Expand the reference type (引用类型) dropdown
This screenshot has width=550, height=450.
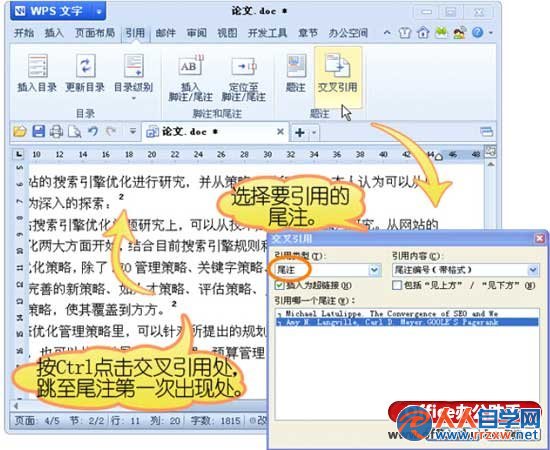pyautogui.click(x=374, y=270)
